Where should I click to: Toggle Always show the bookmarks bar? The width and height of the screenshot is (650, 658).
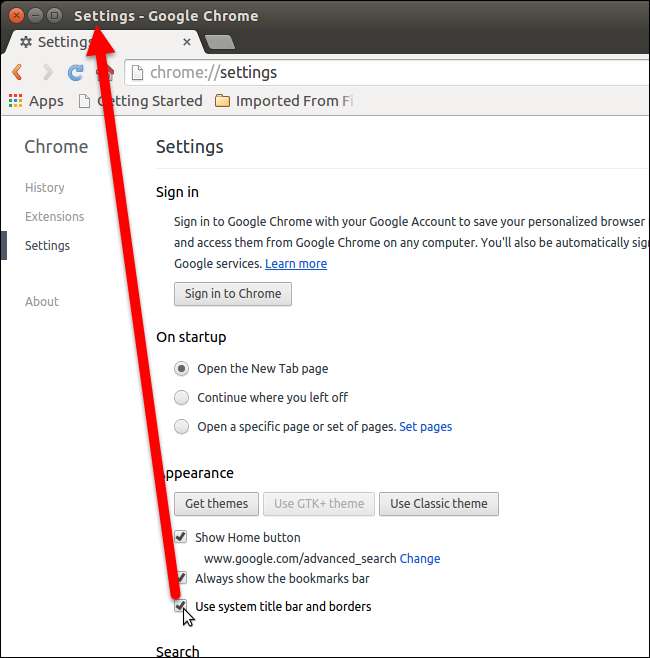(x=181, y=578)
